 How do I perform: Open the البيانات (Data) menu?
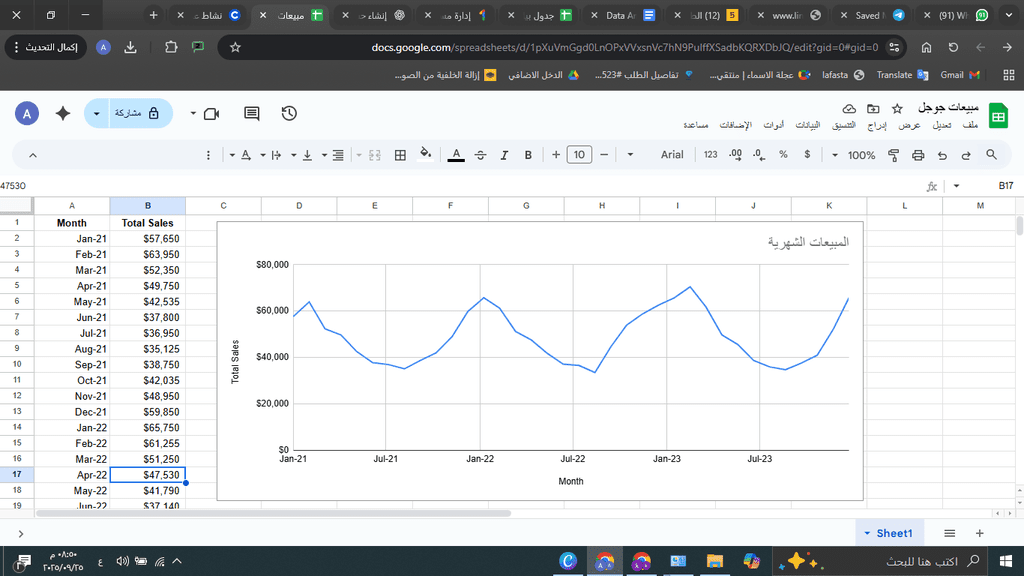807,125
